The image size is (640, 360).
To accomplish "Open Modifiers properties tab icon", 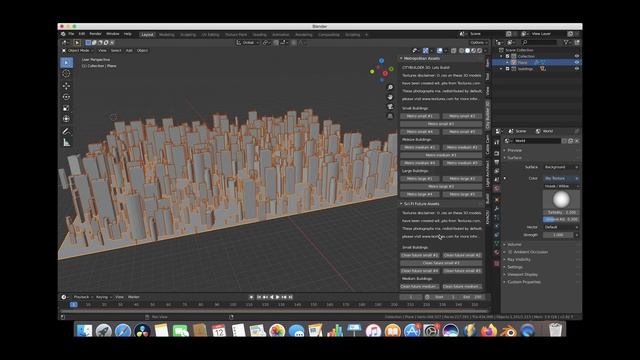I will tap(497, 209).
